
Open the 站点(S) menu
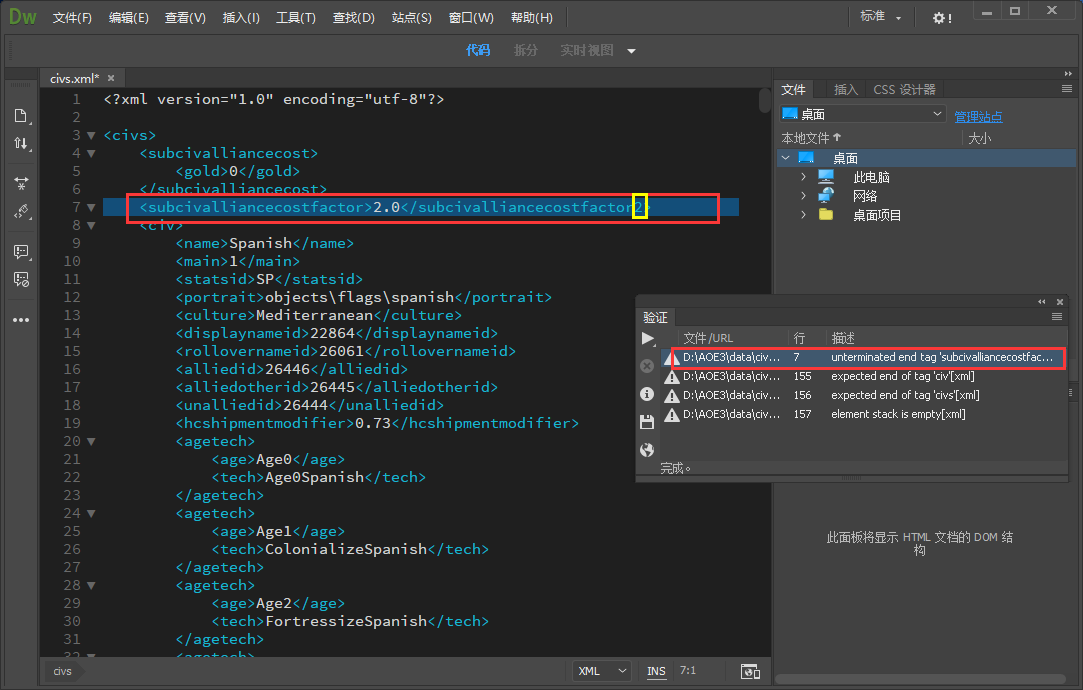412,18
